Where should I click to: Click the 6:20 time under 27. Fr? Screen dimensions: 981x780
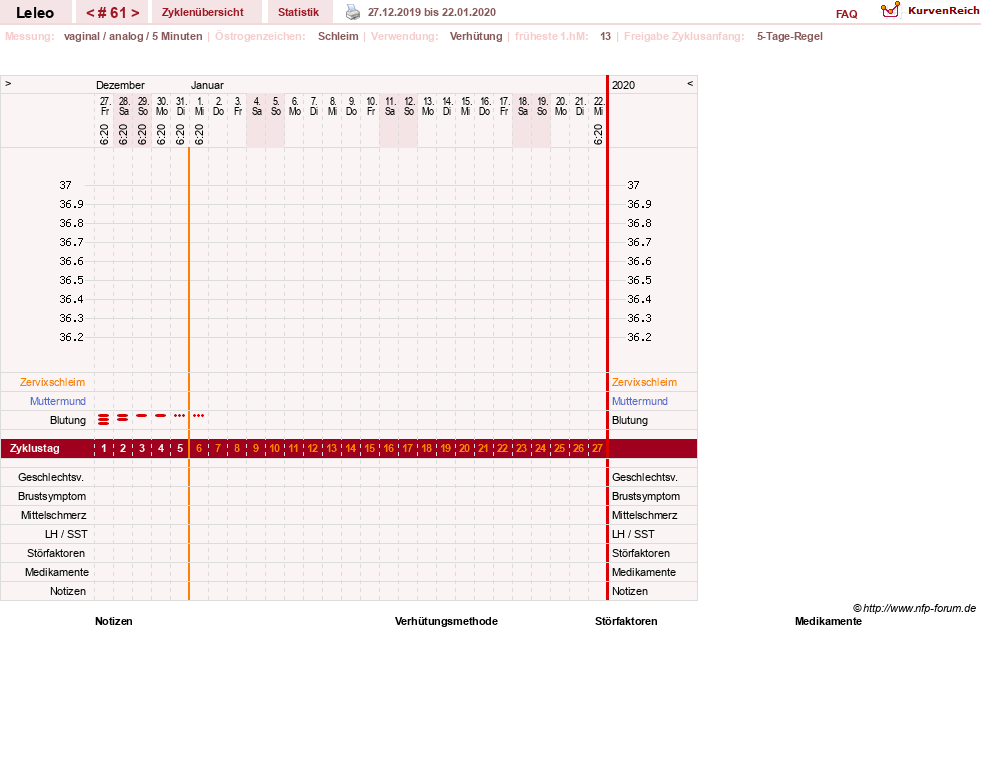[x=104, y=134]
